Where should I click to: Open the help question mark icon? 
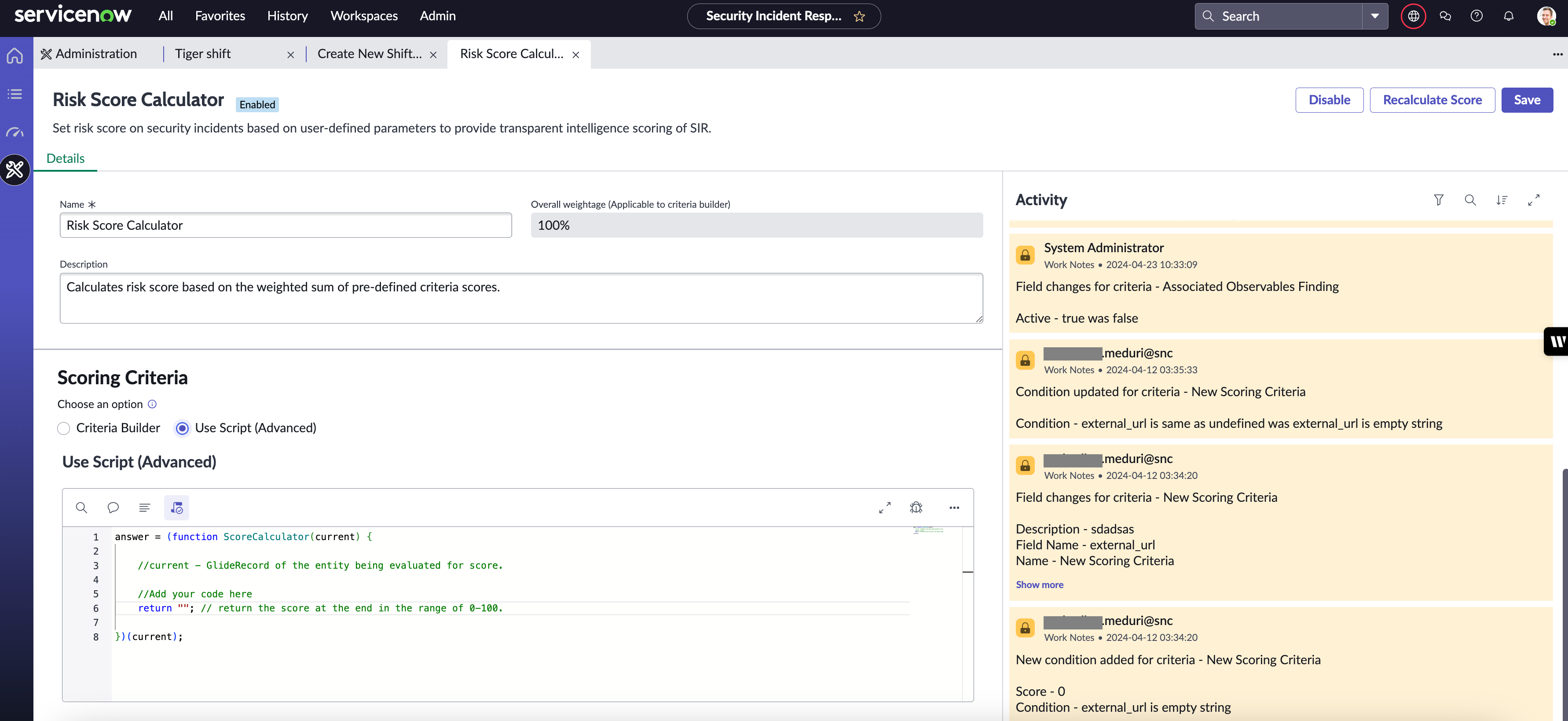1476,16
